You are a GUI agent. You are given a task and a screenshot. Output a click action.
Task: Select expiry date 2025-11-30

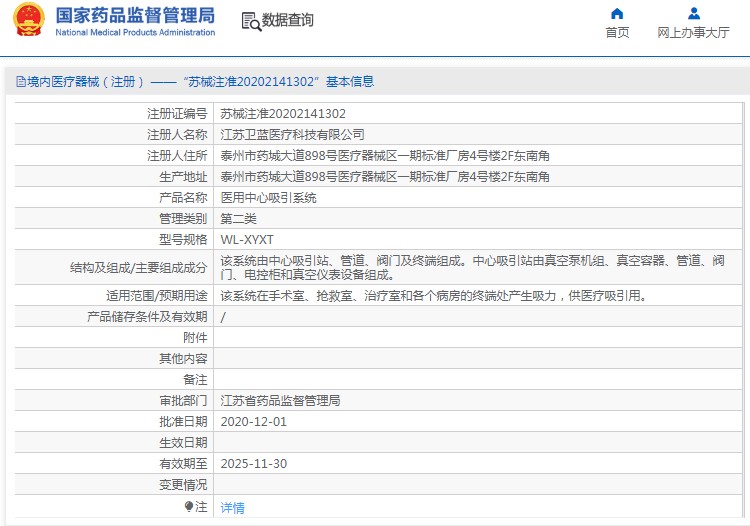click(x=254, y=464)
